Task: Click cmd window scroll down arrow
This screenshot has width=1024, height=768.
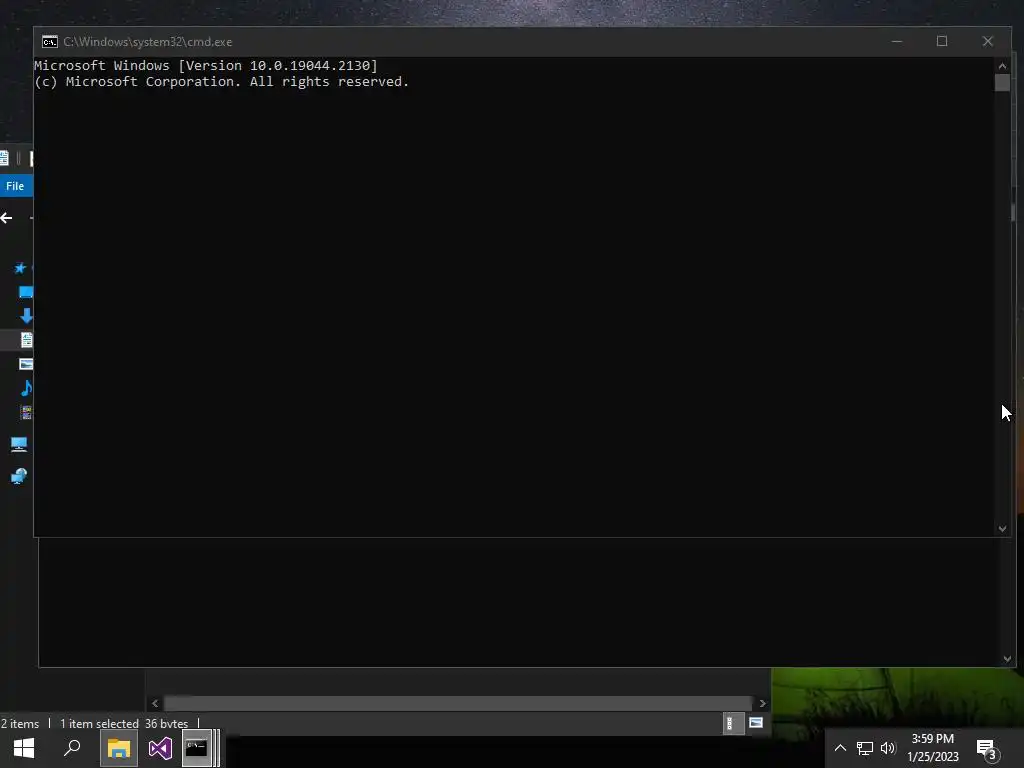Action: (1002, 529)
